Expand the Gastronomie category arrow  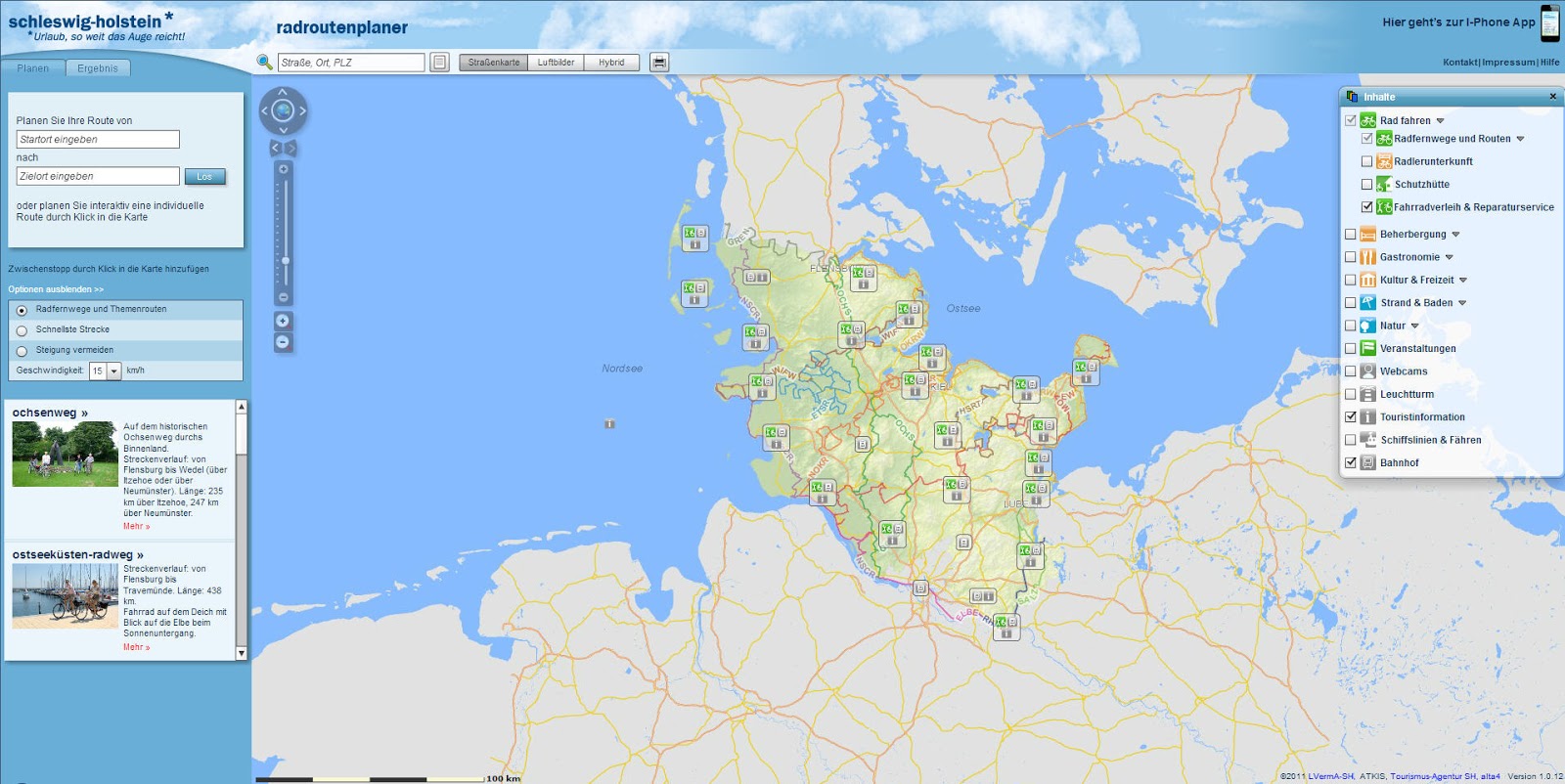click(1449, 257)
